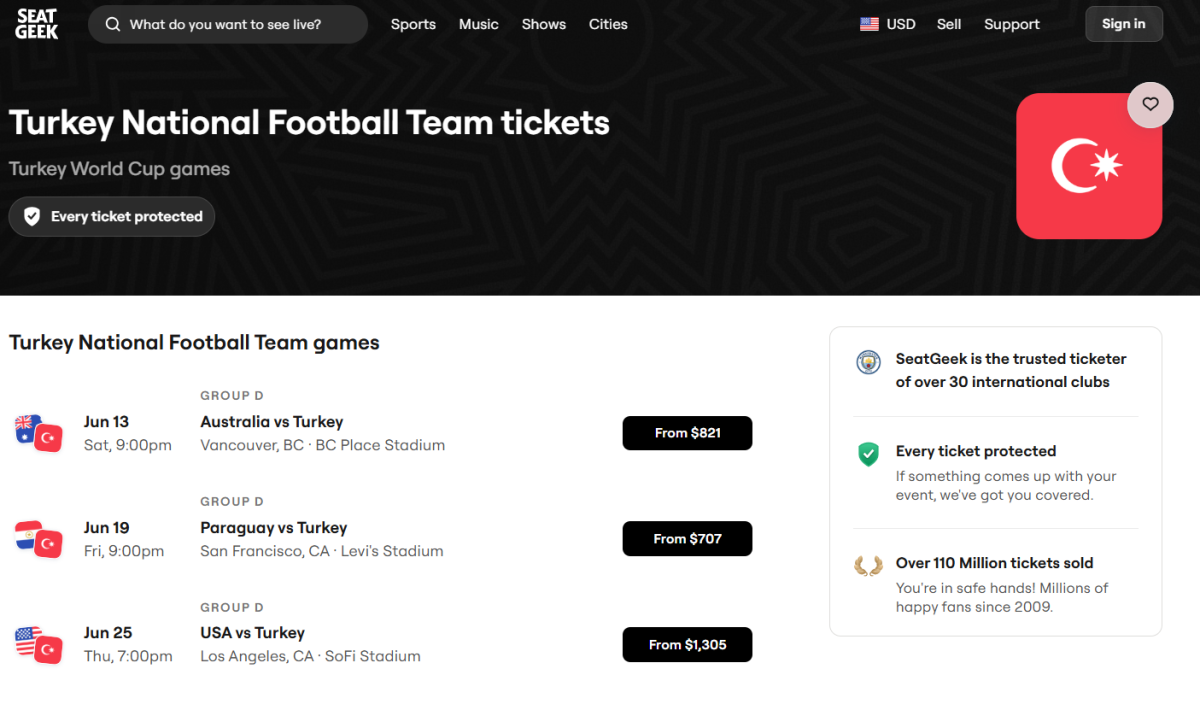1200x704 pixels.
Task: Focus the live event search field
Action: coord(240,24)
